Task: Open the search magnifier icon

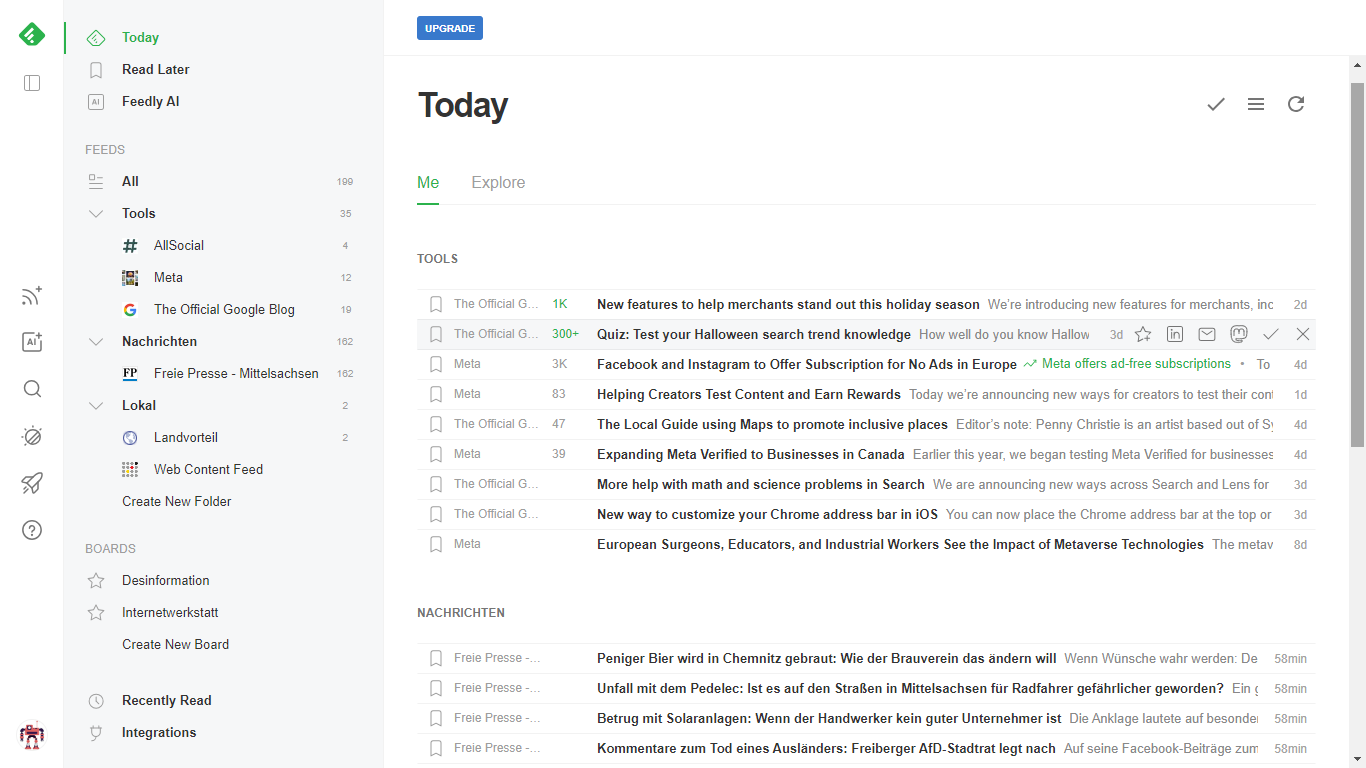Action: tap(32, 389)
